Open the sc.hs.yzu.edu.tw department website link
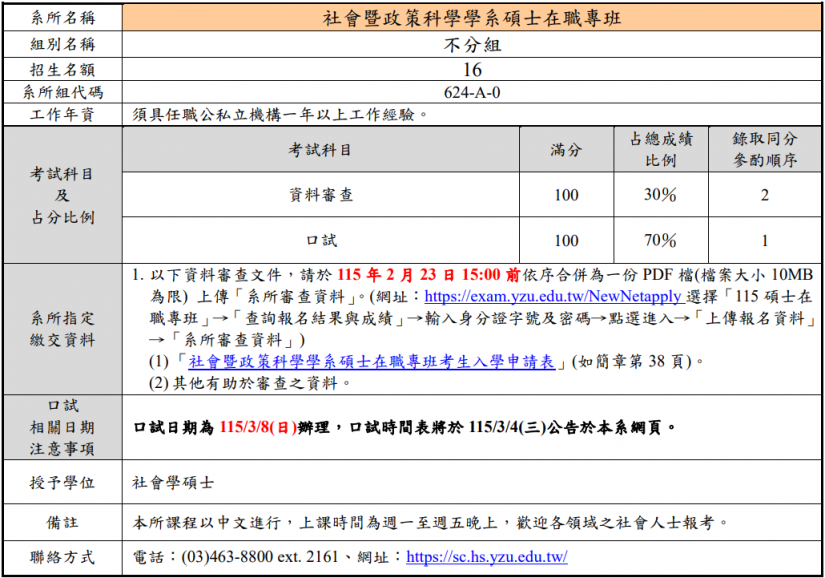Screen dimensions: 825x578 tap(487, 557)
